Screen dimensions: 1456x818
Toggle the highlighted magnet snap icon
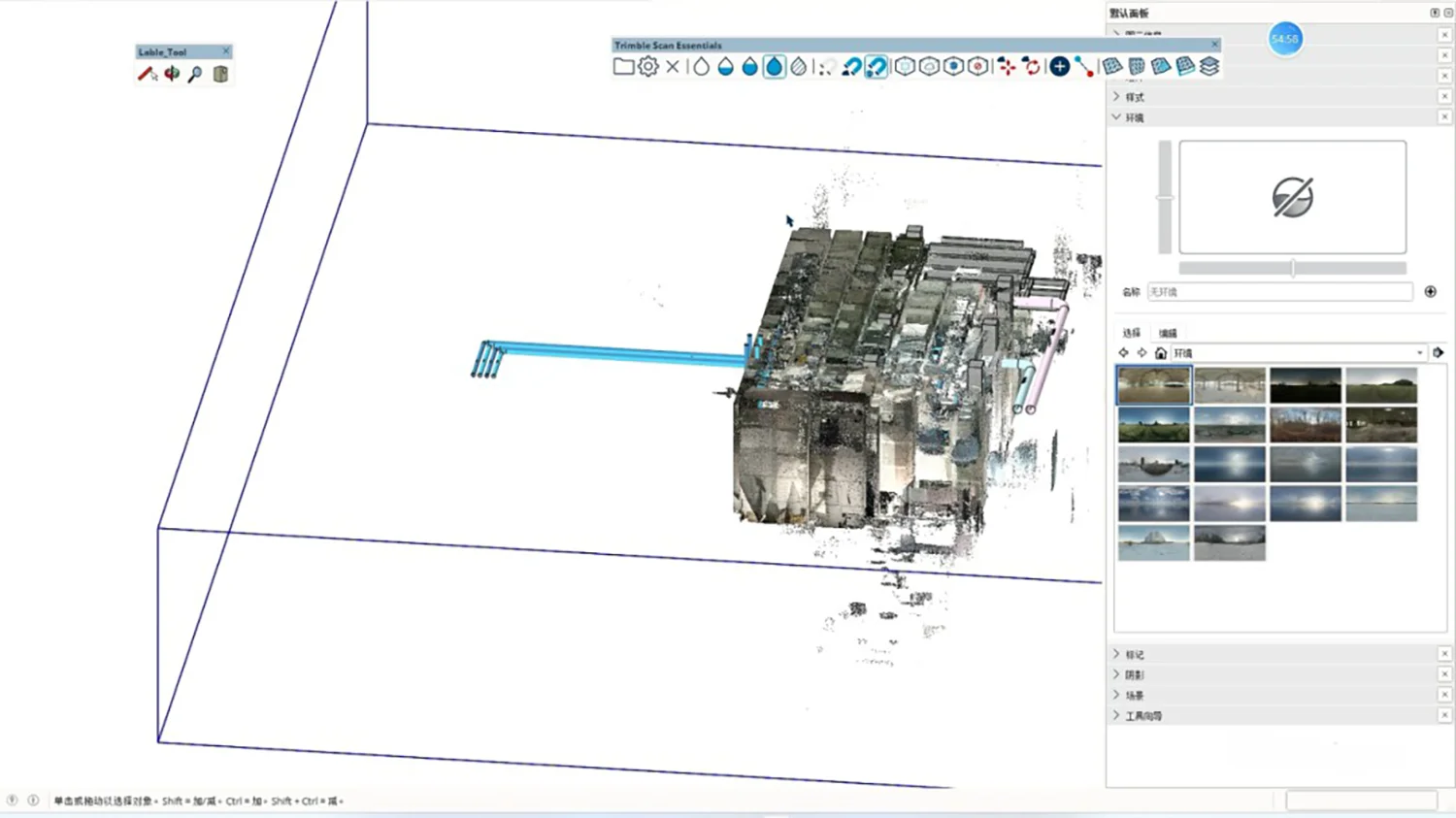(876, 66)
